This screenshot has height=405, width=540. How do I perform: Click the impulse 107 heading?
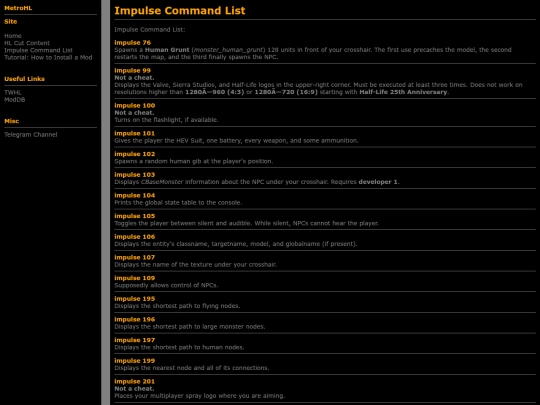click(135, 257)
